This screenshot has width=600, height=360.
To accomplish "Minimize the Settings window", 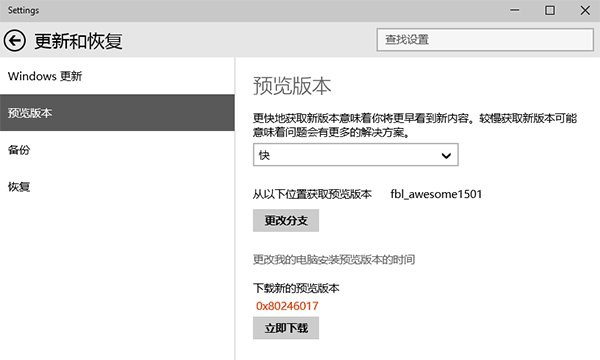I will [x=515, y=10].
